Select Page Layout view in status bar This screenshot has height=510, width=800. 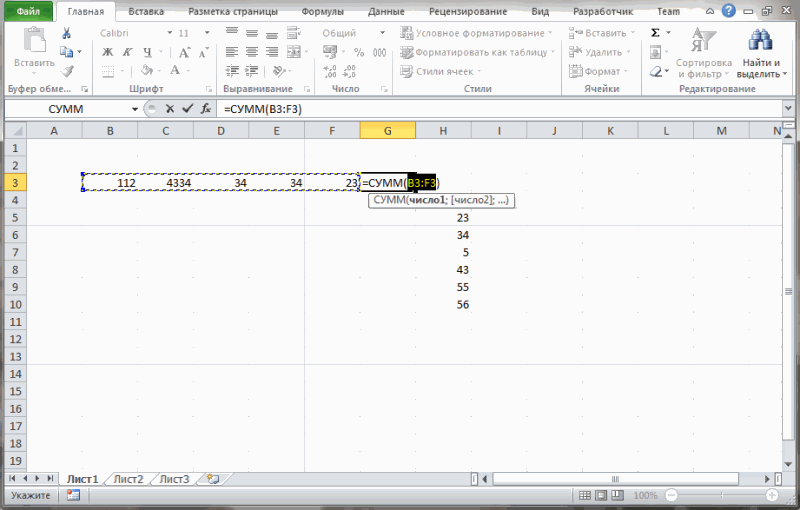pos(601,495)
